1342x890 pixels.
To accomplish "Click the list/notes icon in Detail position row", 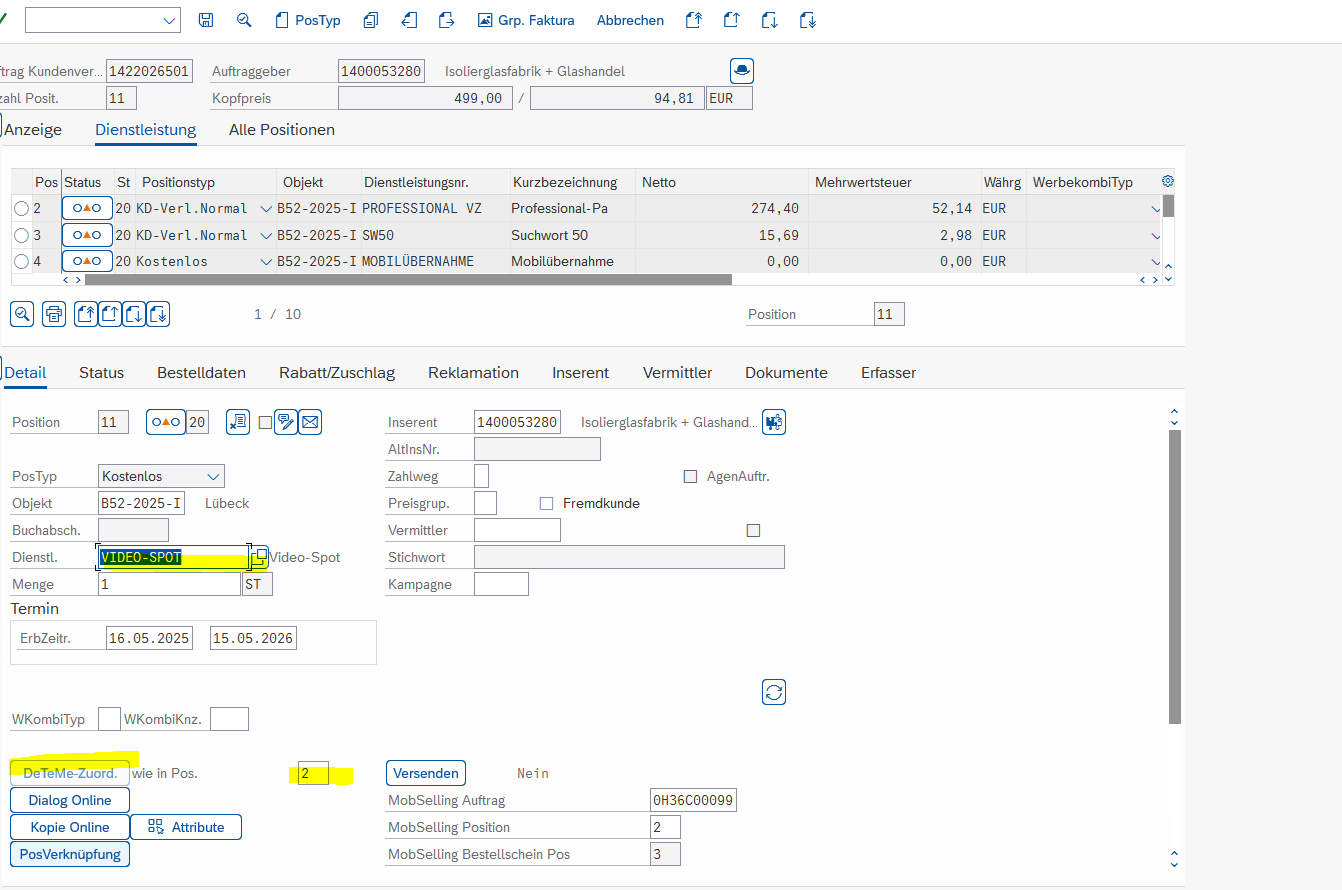I will [x=238, y=422].
